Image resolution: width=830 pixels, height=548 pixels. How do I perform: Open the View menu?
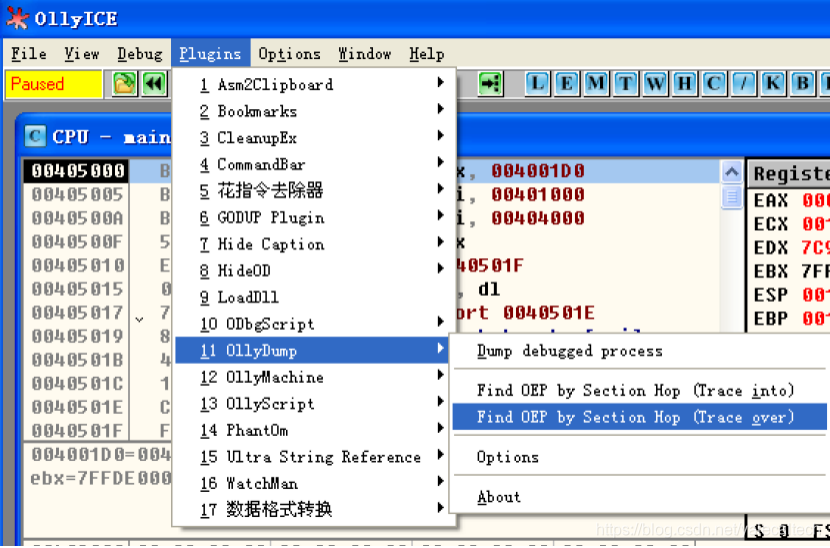[x=82, y=53]
